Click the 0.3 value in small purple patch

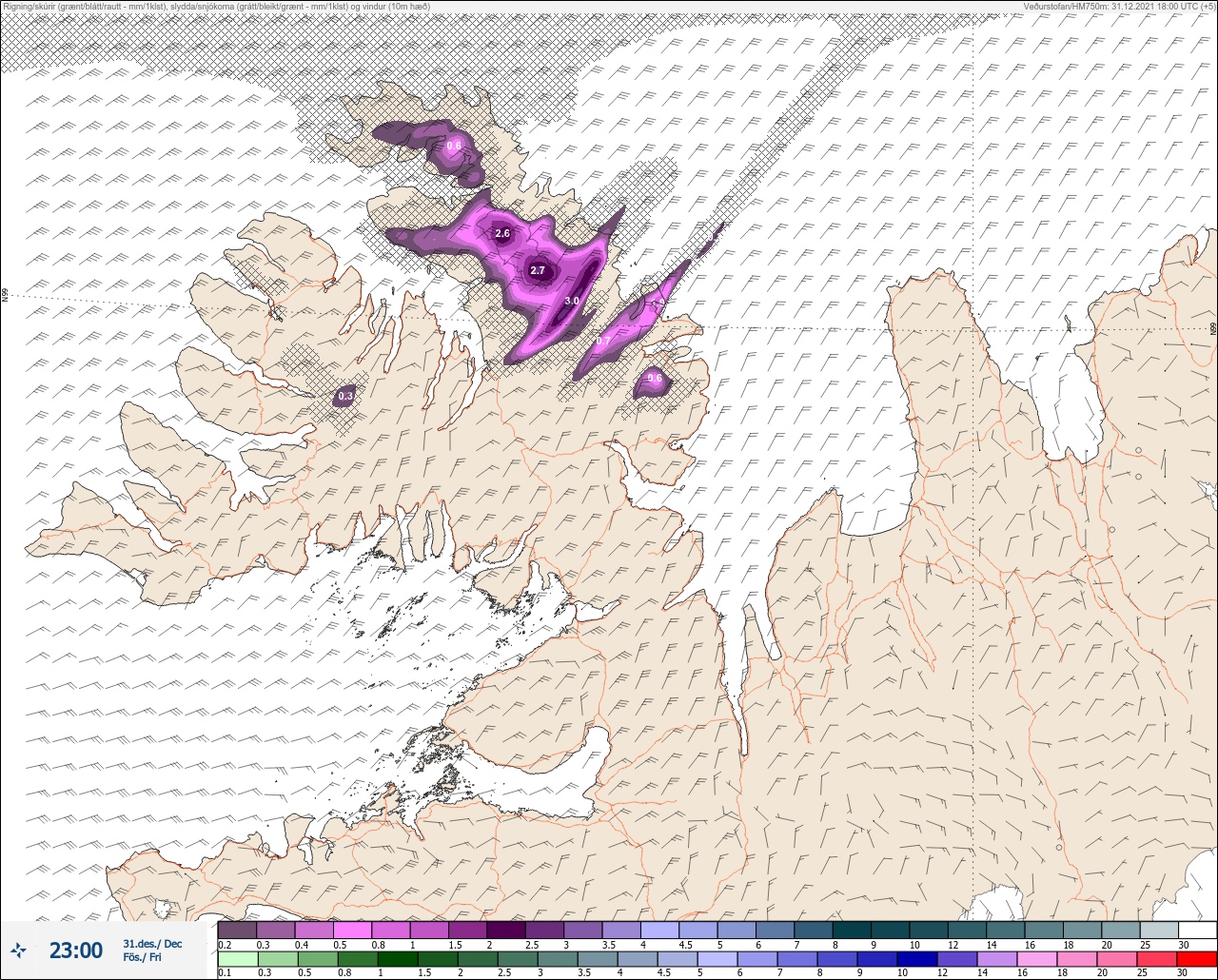345,396
